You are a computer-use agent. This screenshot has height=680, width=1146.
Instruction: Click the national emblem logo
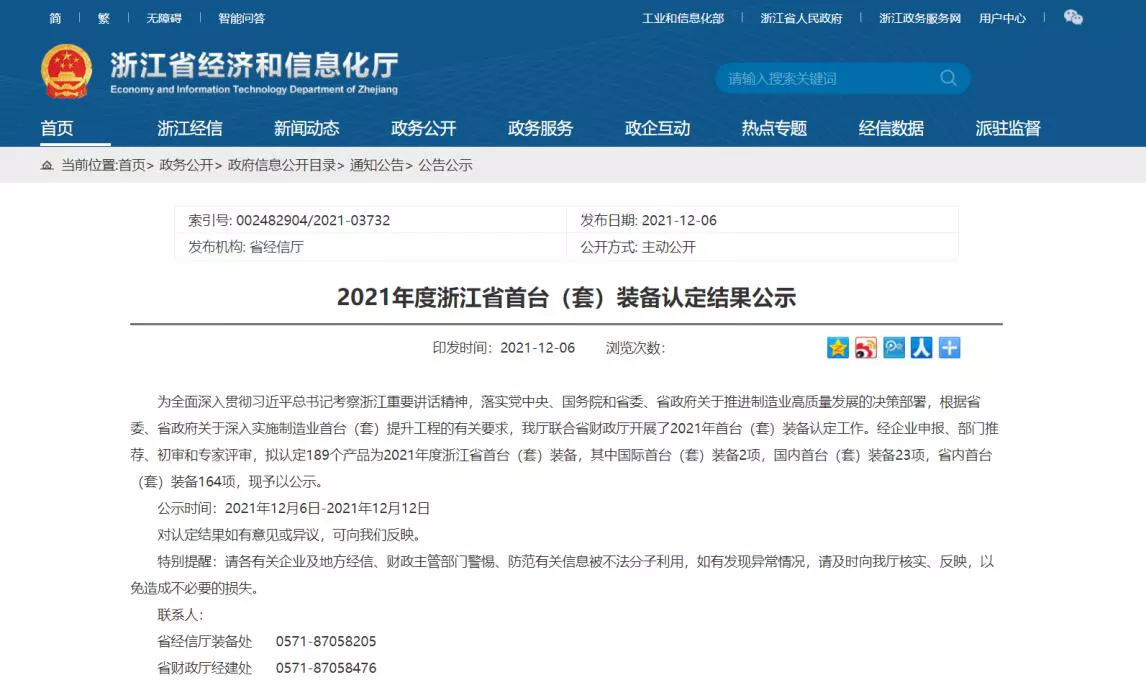pos(66,72)
